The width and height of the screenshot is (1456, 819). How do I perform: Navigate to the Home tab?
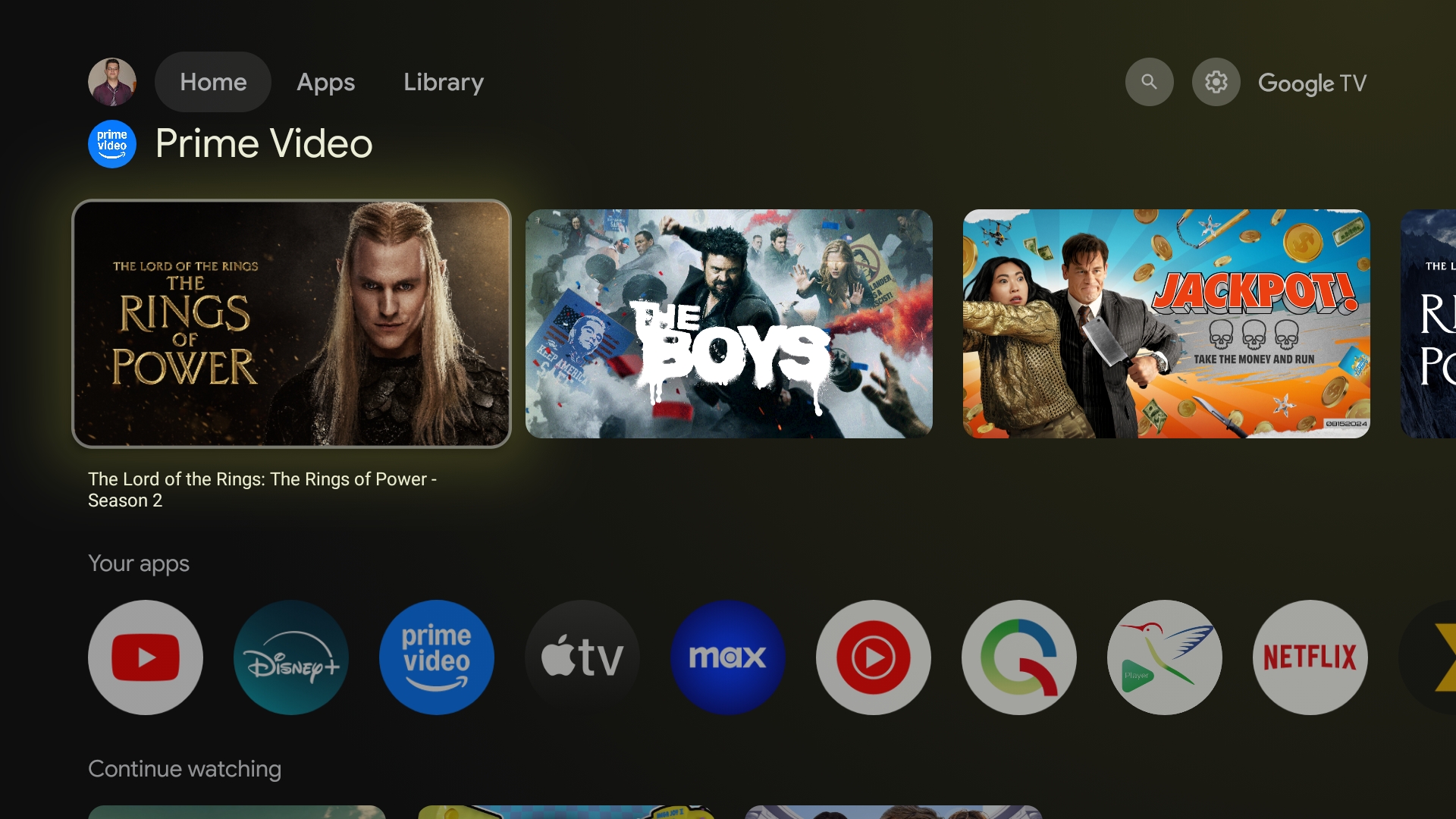212,82
